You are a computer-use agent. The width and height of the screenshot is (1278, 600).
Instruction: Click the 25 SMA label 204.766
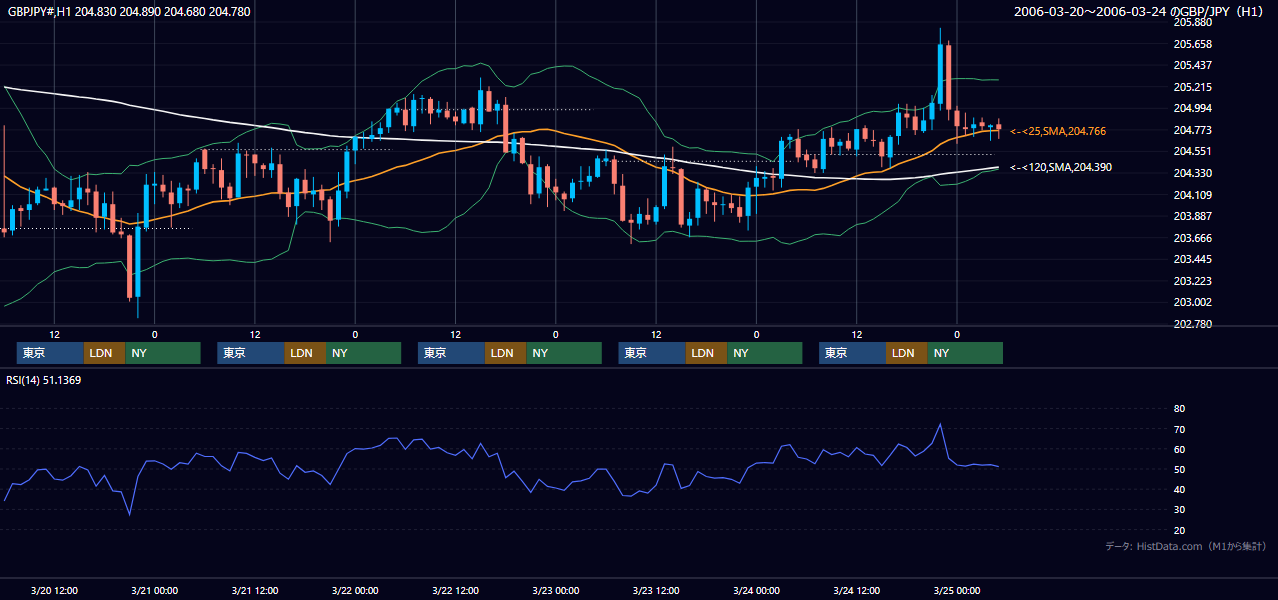(1058, 131)
